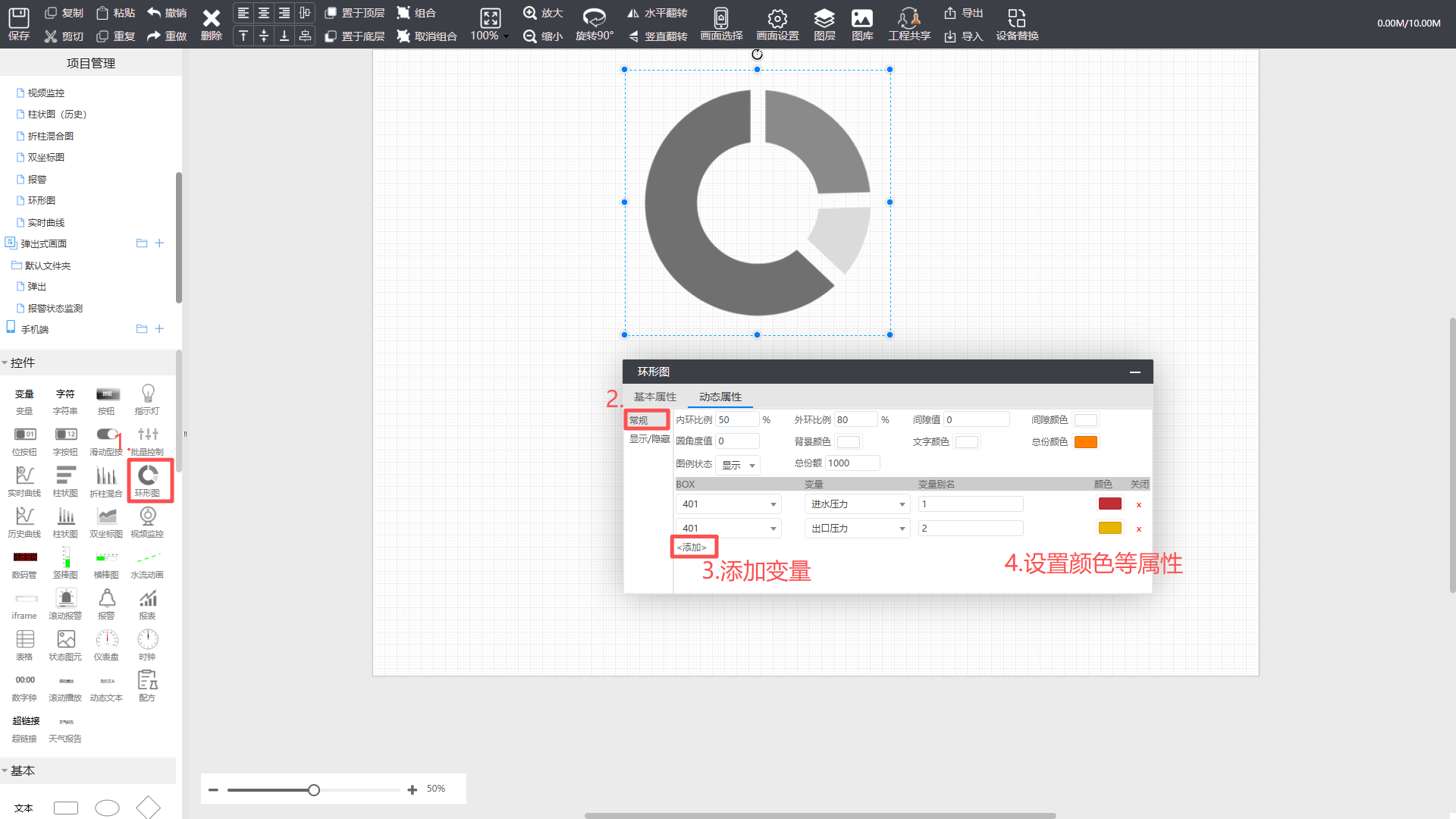Open the 环形图 page in project tree

tap(41, 201)
